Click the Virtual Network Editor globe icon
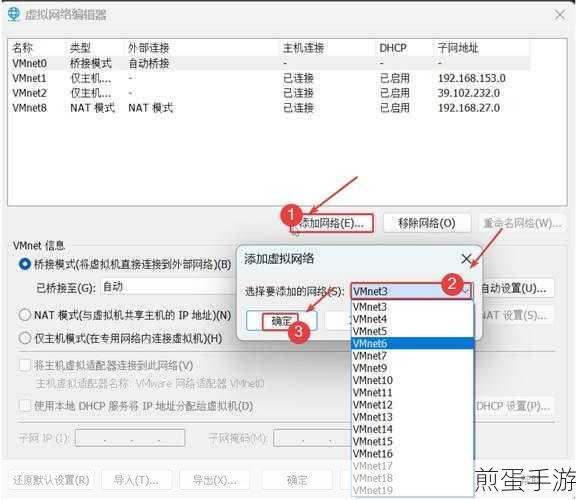Image resolution: width=576 pixels, height=500 pixels. click(14, 14)
